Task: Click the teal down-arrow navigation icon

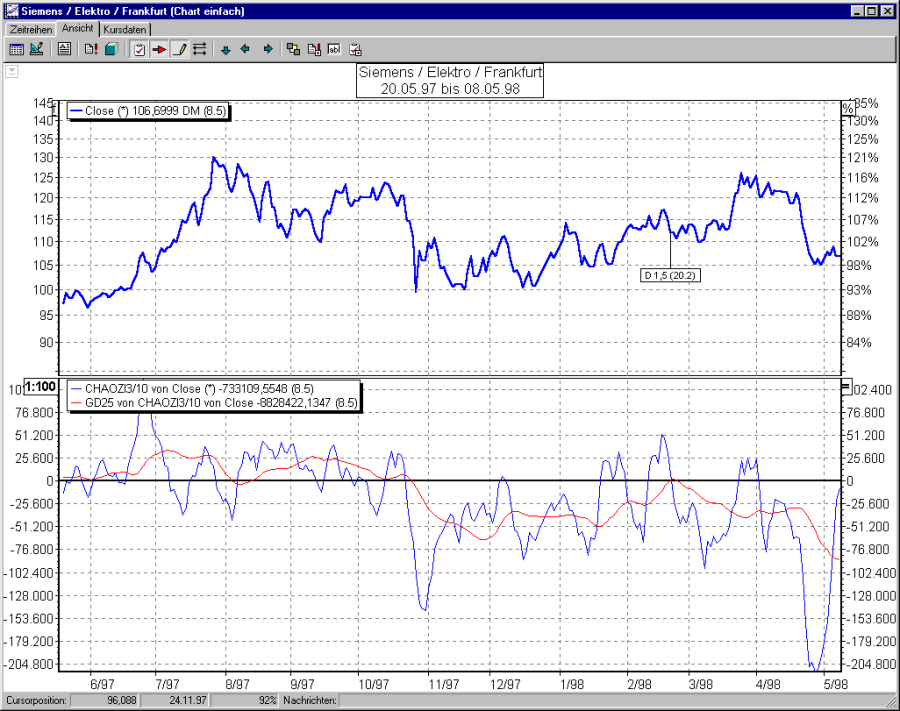Action: pyautogui.click(x=225, y=48)
